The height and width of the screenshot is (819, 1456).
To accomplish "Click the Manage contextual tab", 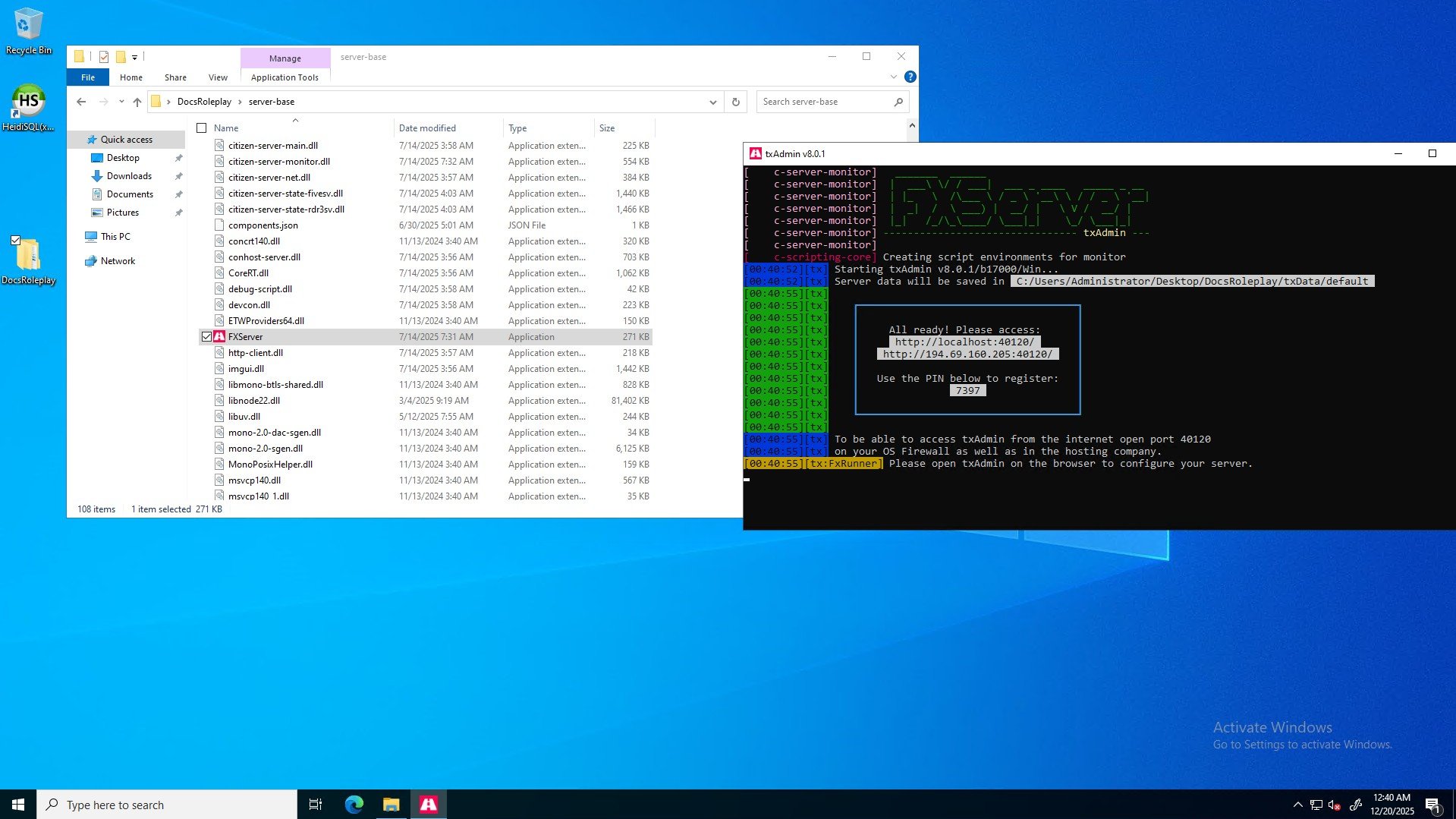I will (x=285, y=58).
